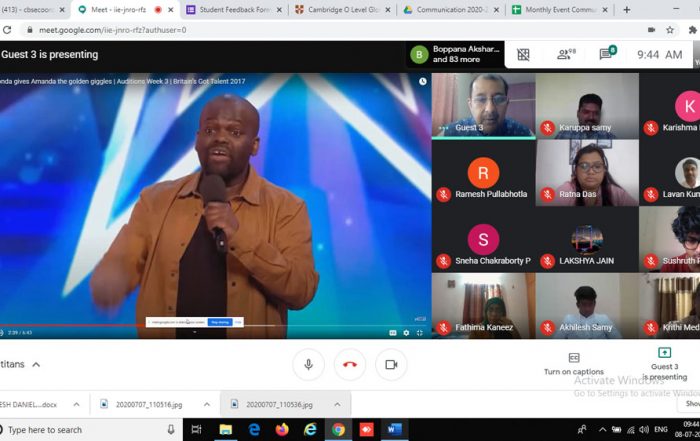Select Ramesh Pullabhotla participant tile
700x441 pixels.
coord(483,173)
